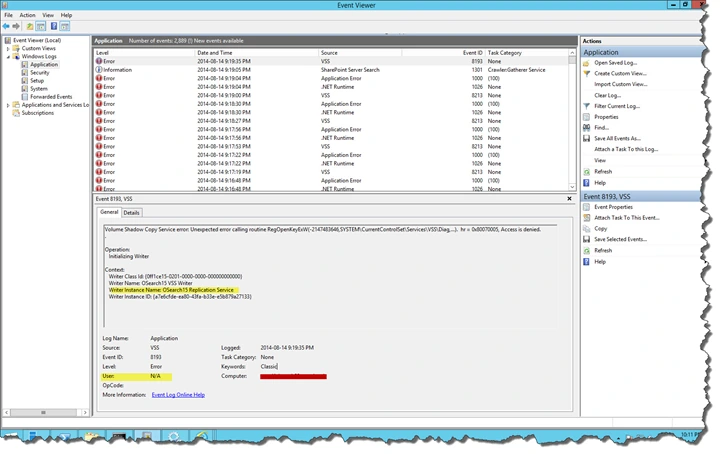
Task: Click the Forward arrow in the toolbar
Action: [16, 26]
